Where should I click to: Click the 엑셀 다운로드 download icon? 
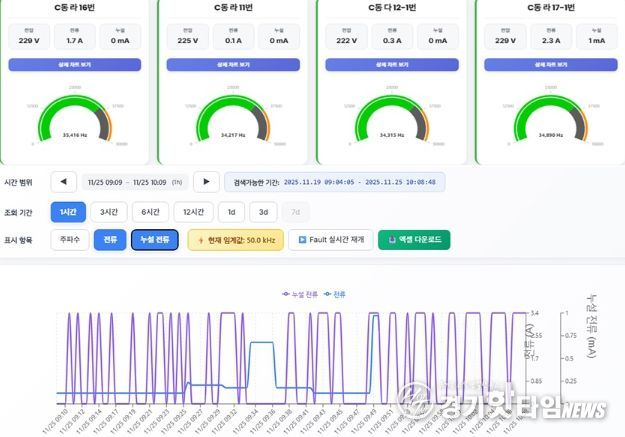click(391, 240)
